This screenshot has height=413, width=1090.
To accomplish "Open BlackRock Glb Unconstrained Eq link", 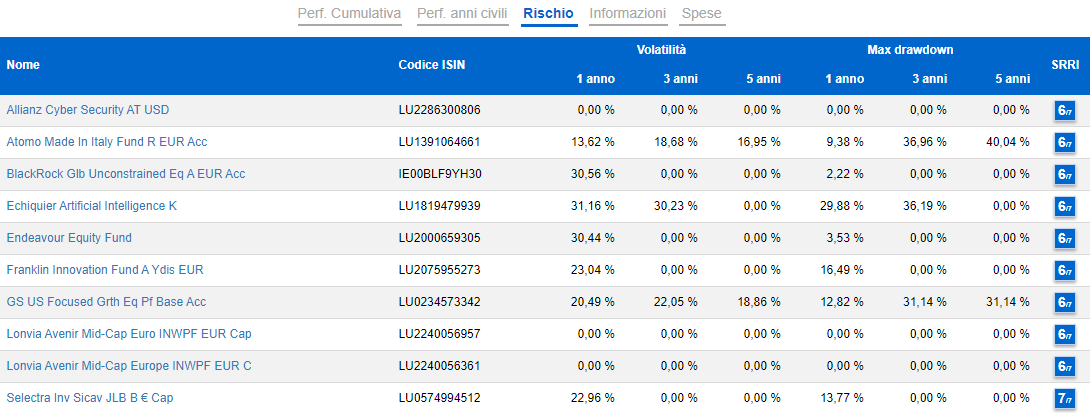I will [x=126, y=174].
